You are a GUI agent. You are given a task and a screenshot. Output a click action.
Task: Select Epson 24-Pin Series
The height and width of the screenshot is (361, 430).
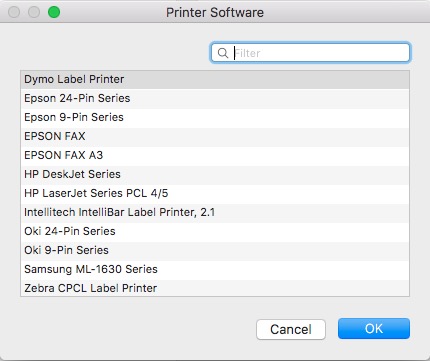pos(215,98)
